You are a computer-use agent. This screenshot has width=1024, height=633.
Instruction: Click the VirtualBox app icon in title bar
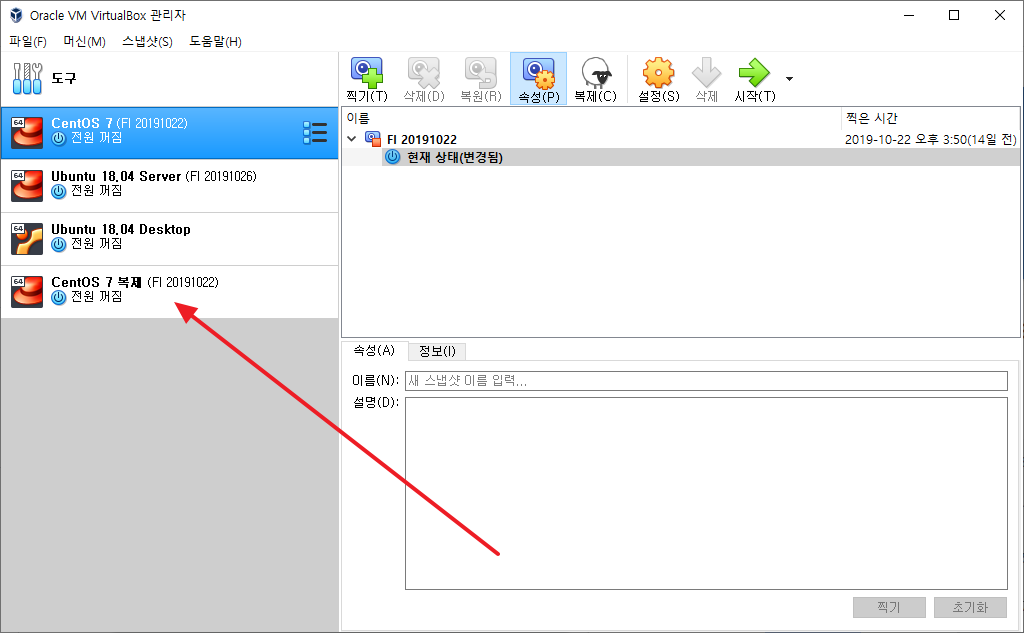tap(16, 15)
